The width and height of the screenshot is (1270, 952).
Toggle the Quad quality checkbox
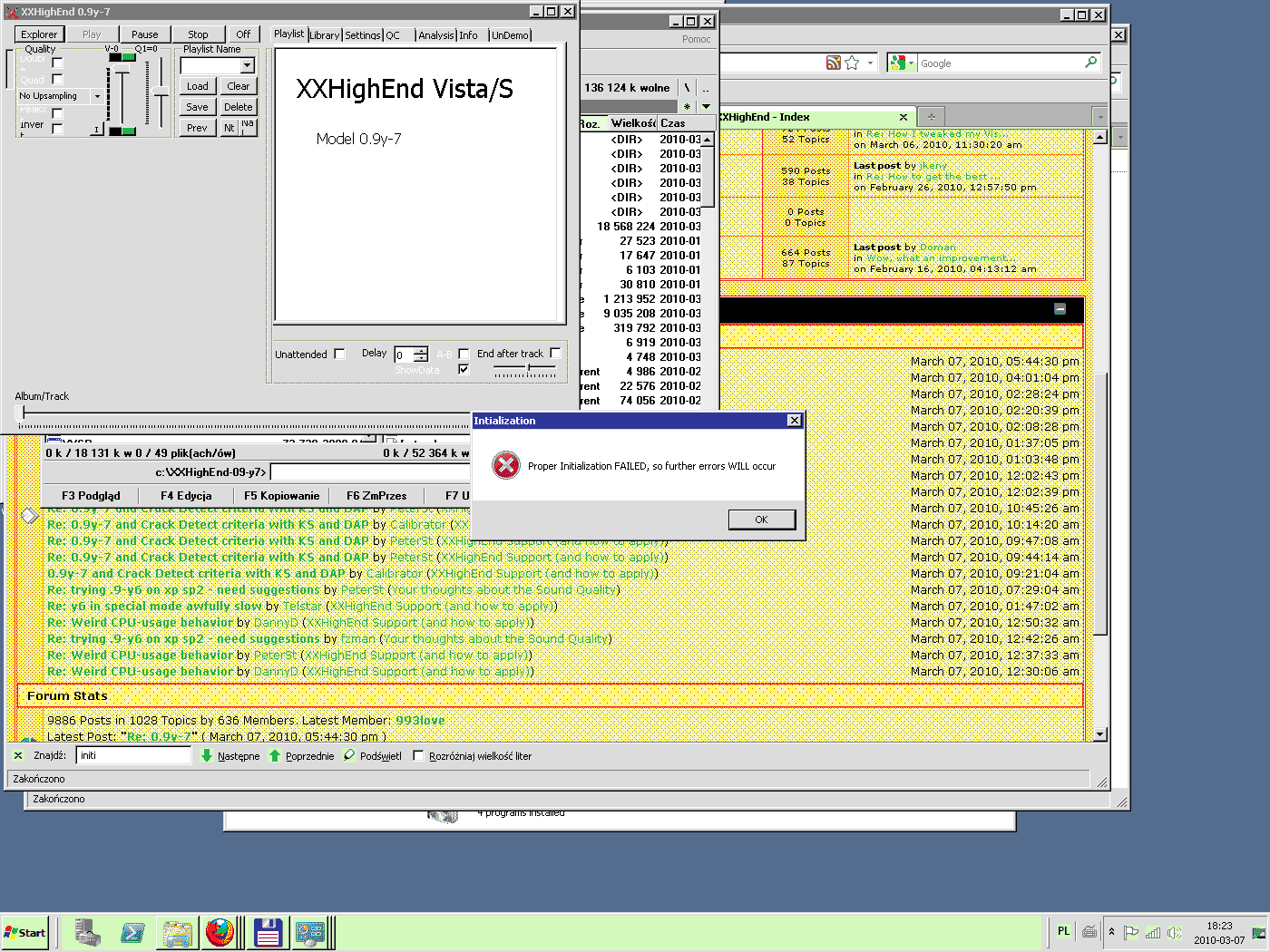pyautogui.click(x=57, y=79)
